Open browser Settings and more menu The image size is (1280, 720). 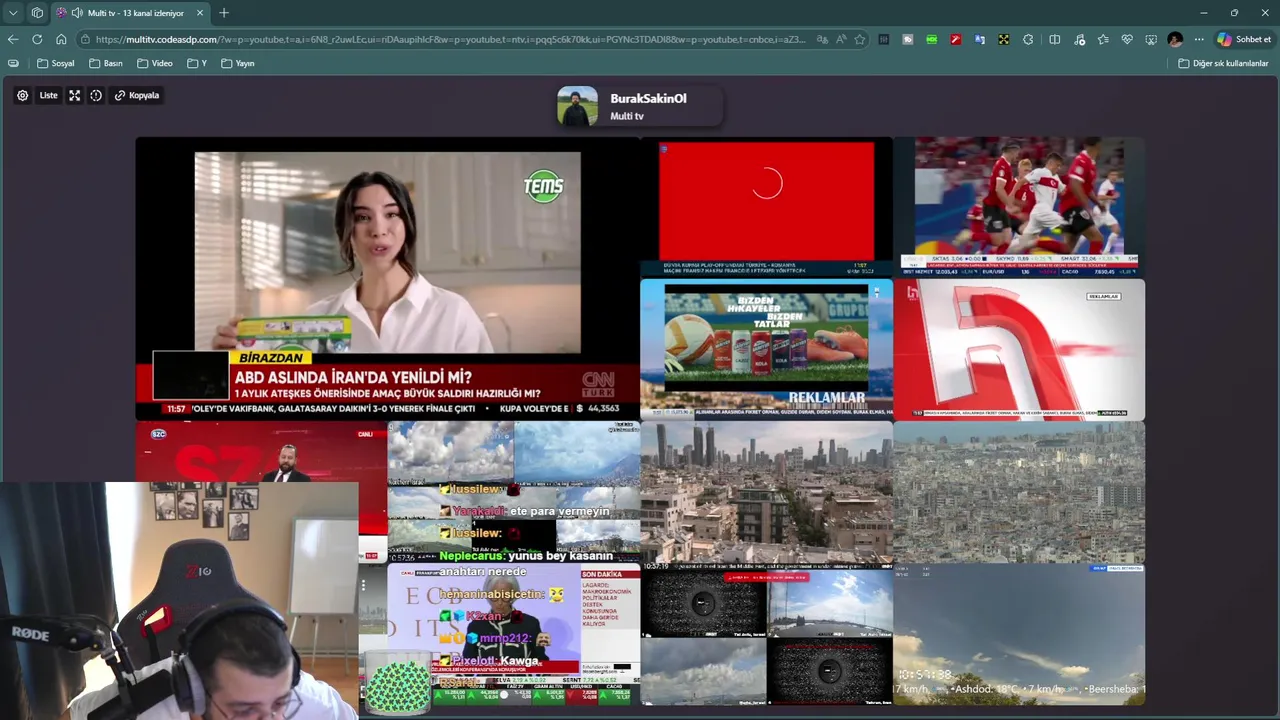tap(1199, 39)
